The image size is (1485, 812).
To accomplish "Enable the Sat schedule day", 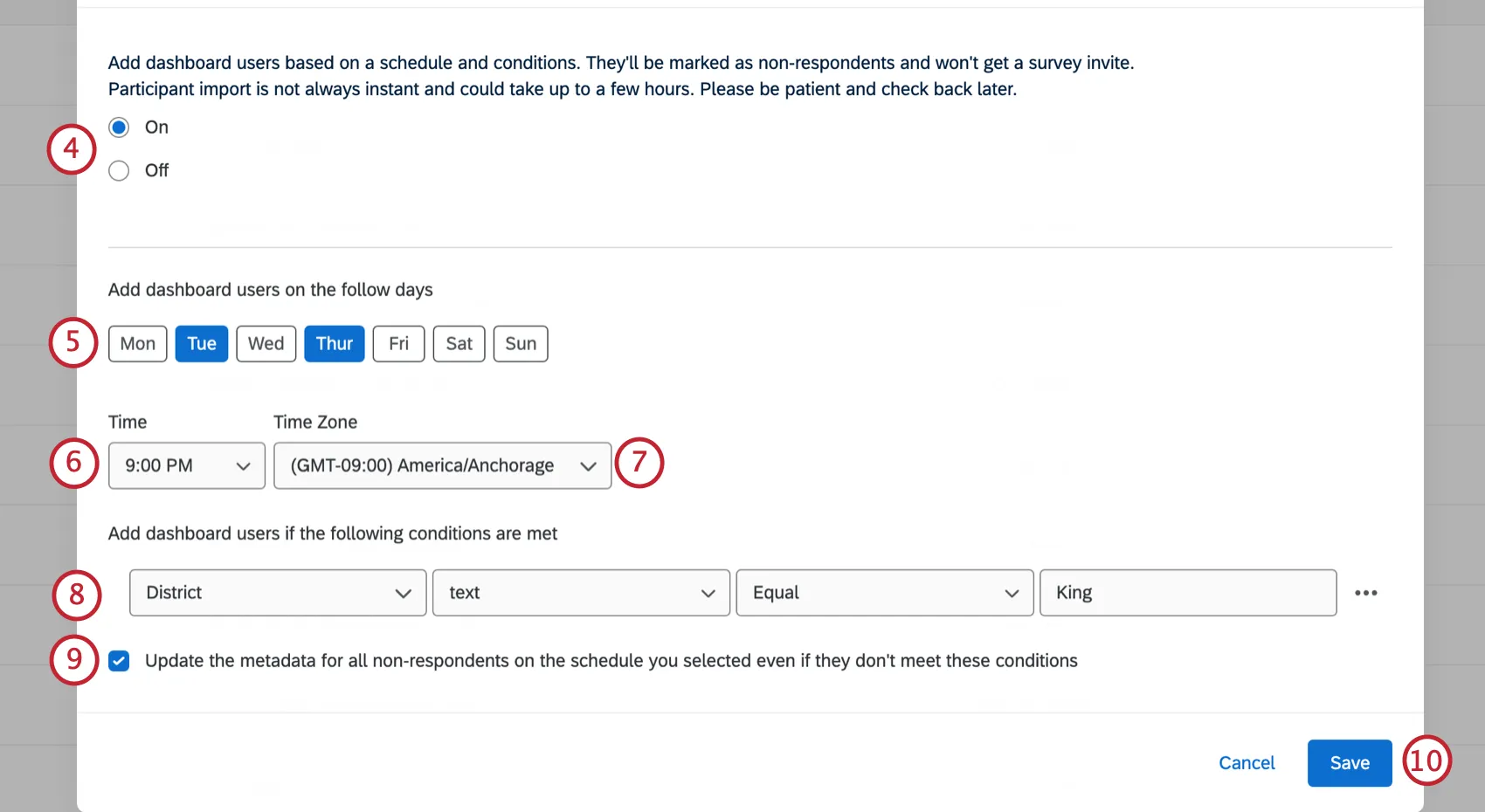I will point(459,343).
